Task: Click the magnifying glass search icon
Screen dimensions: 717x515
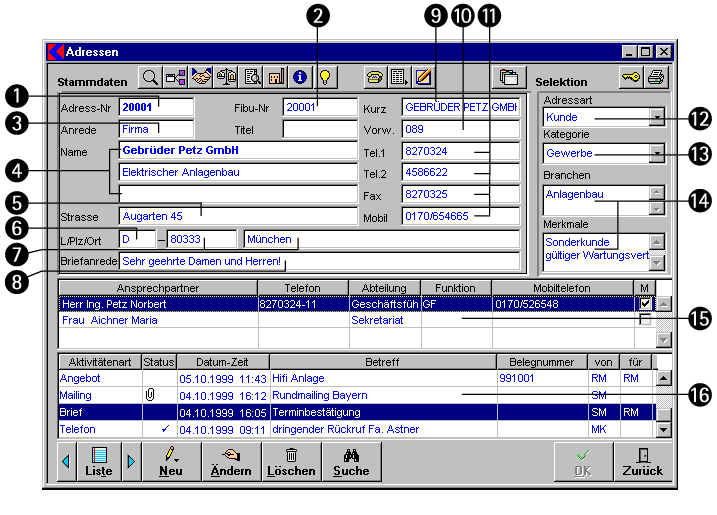Action: (x=149, y=77)
